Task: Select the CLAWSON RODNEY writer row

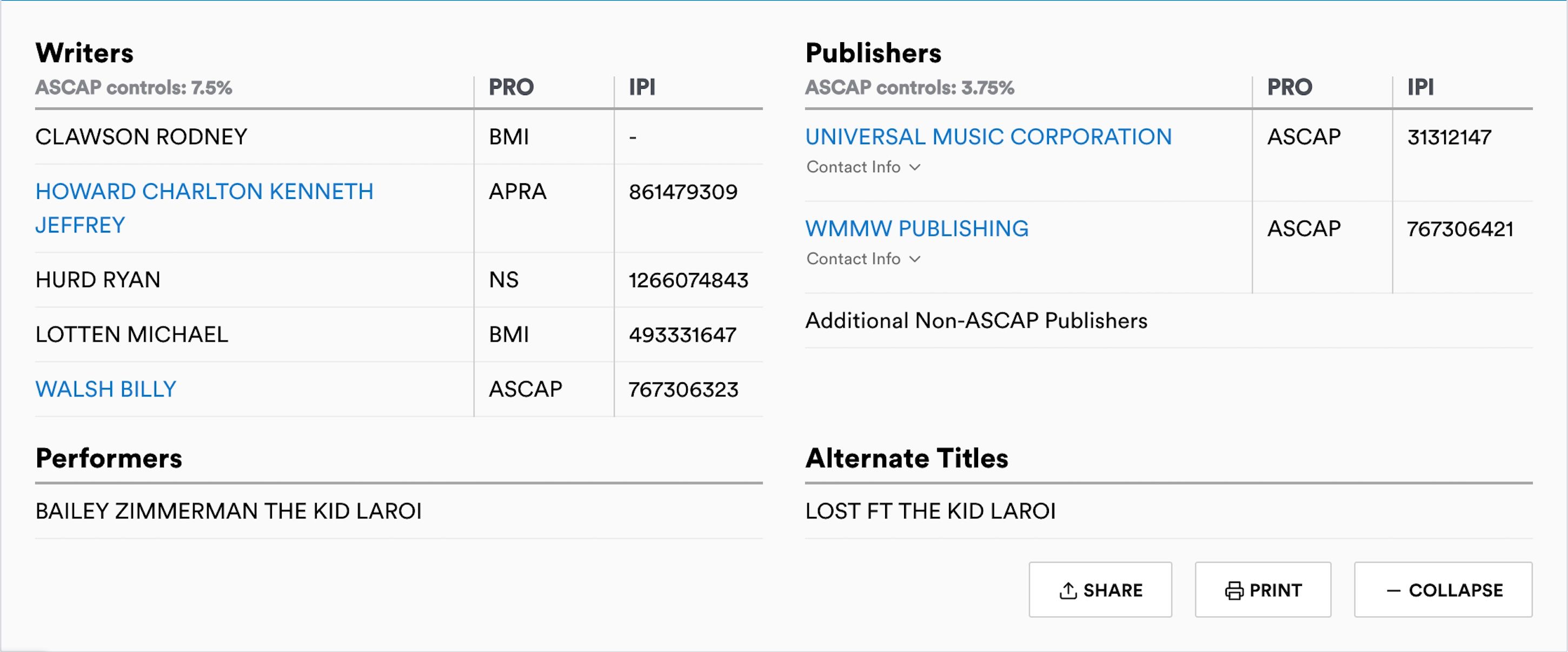Action: (141, 136)
